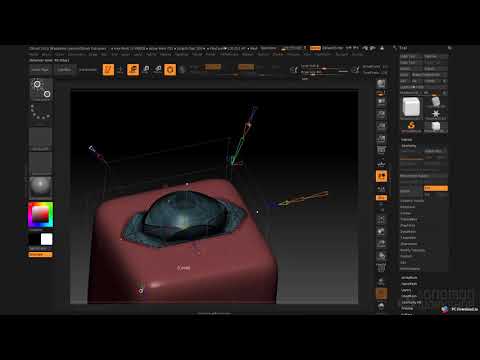Image resolution: width=480 pixels, height=360 pixels.
Task: Toggle the L.Sym icon
Action: pos(381,189)
